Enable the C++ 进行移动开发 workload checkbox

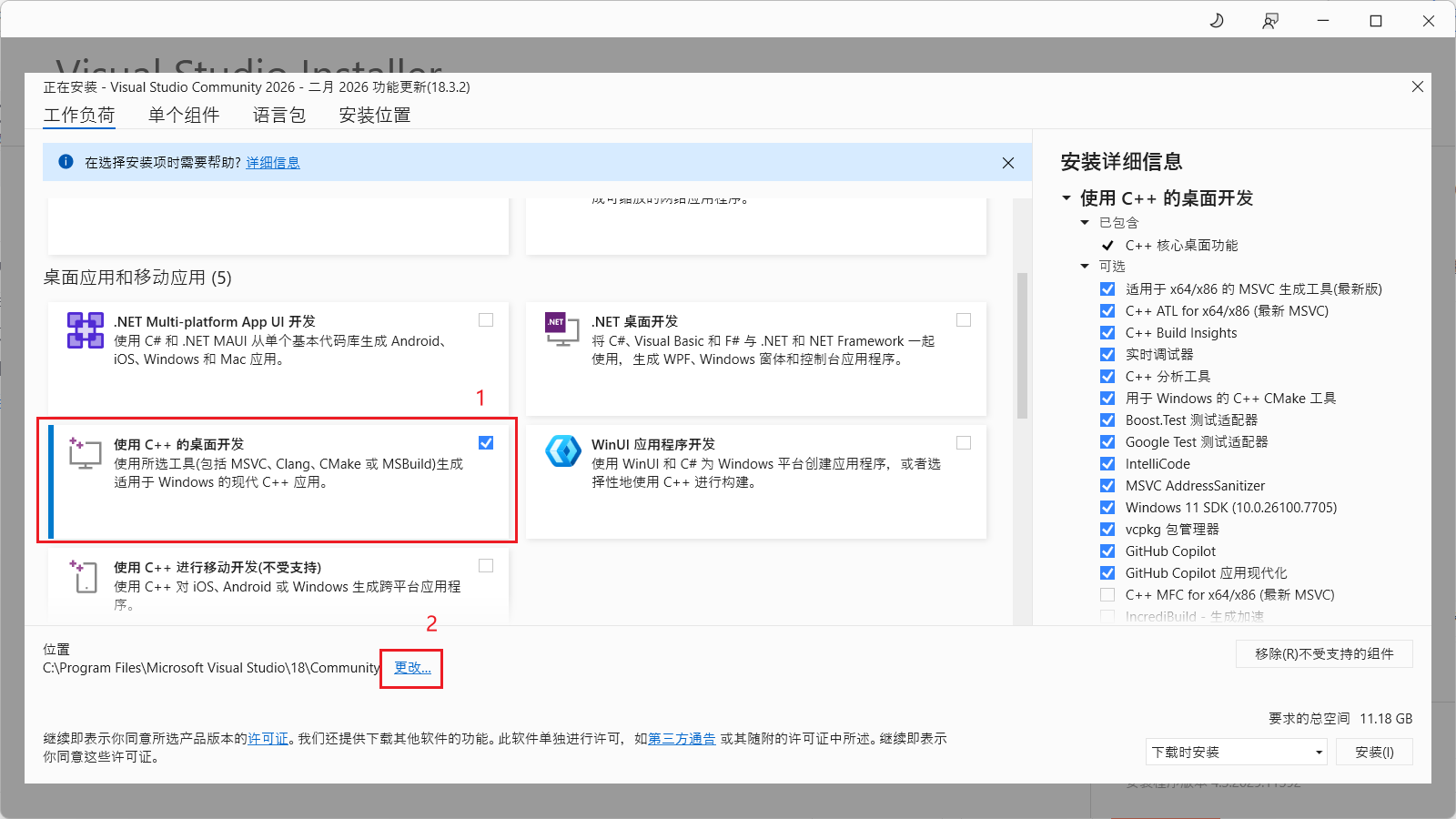[486, 566]
